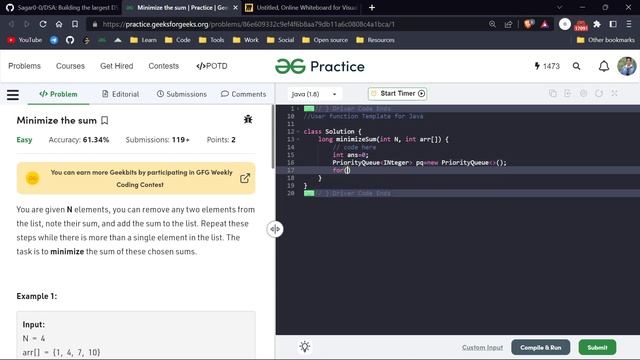
Task: Open the Java language dropdown
Action: pos(314,94)
